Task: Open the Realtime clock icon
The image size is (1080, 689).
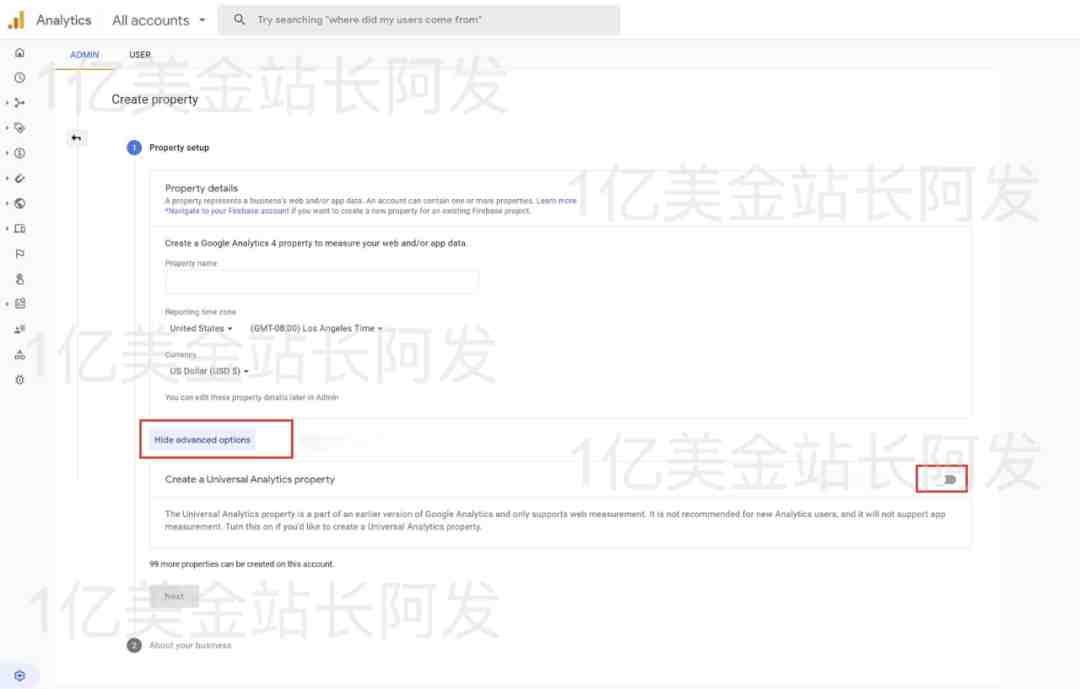Action: coord(19,78)
